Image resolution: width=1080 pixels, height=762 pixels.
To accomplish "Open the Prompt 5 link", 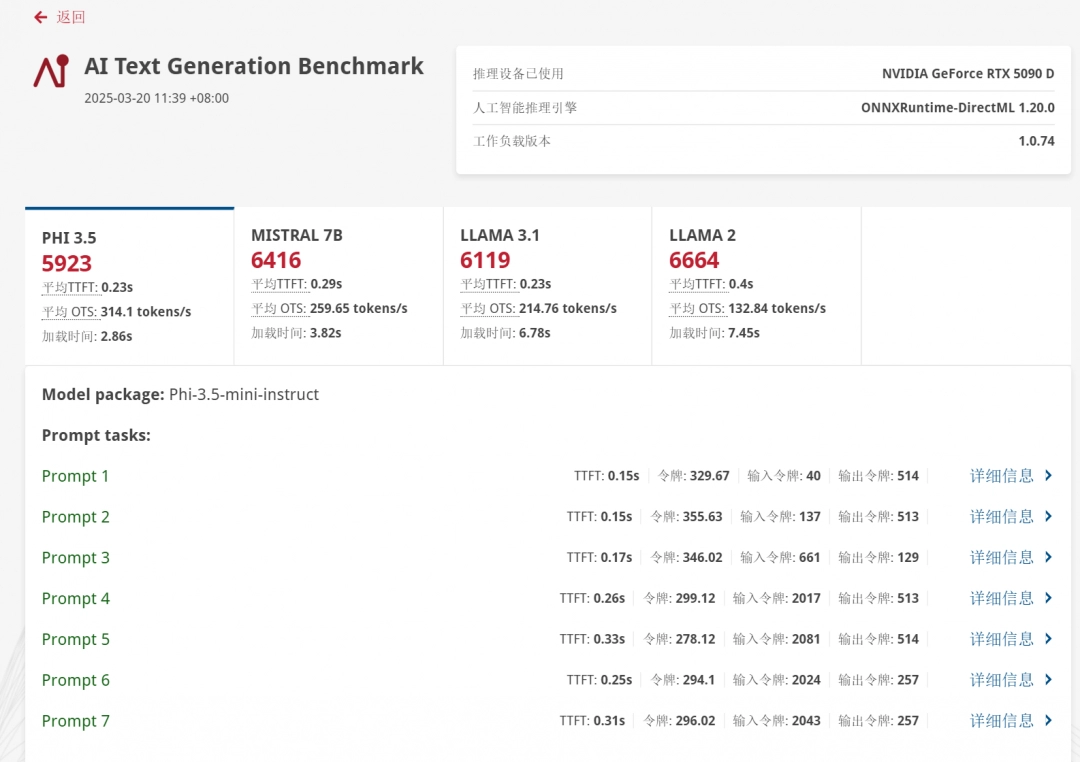I will (75, 639).
